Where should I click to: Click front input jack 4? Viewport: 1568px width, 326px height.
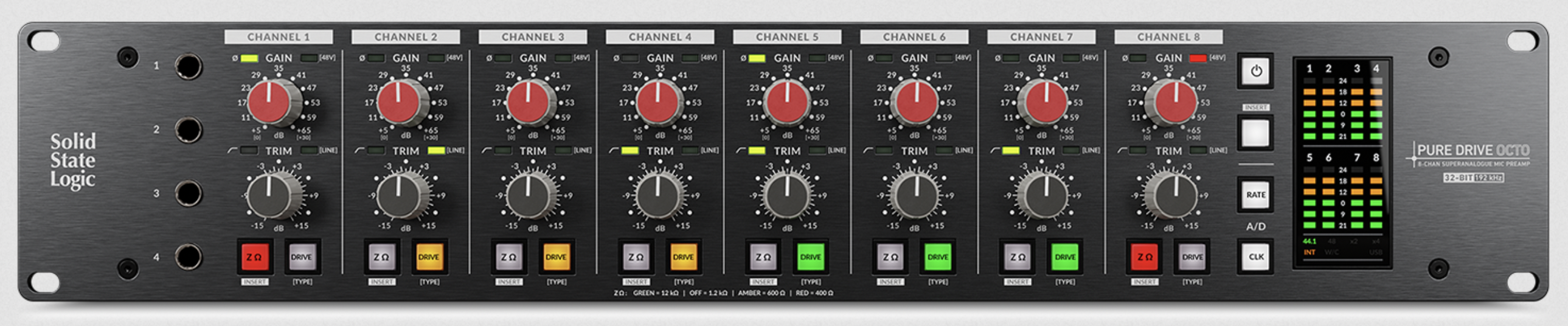(x=188, y=257)
